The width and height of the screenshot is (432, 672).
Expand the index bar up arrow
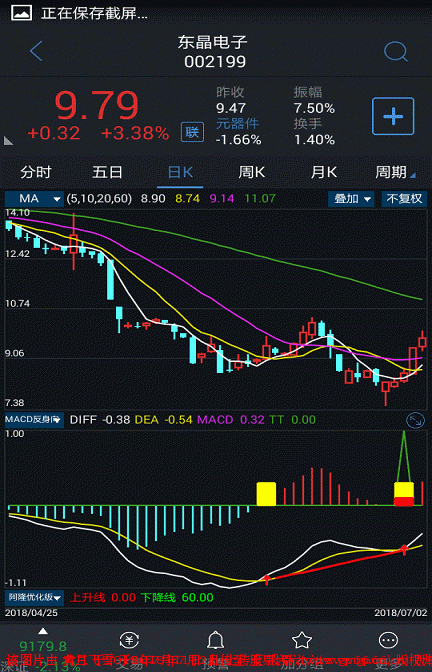point(42,631)
